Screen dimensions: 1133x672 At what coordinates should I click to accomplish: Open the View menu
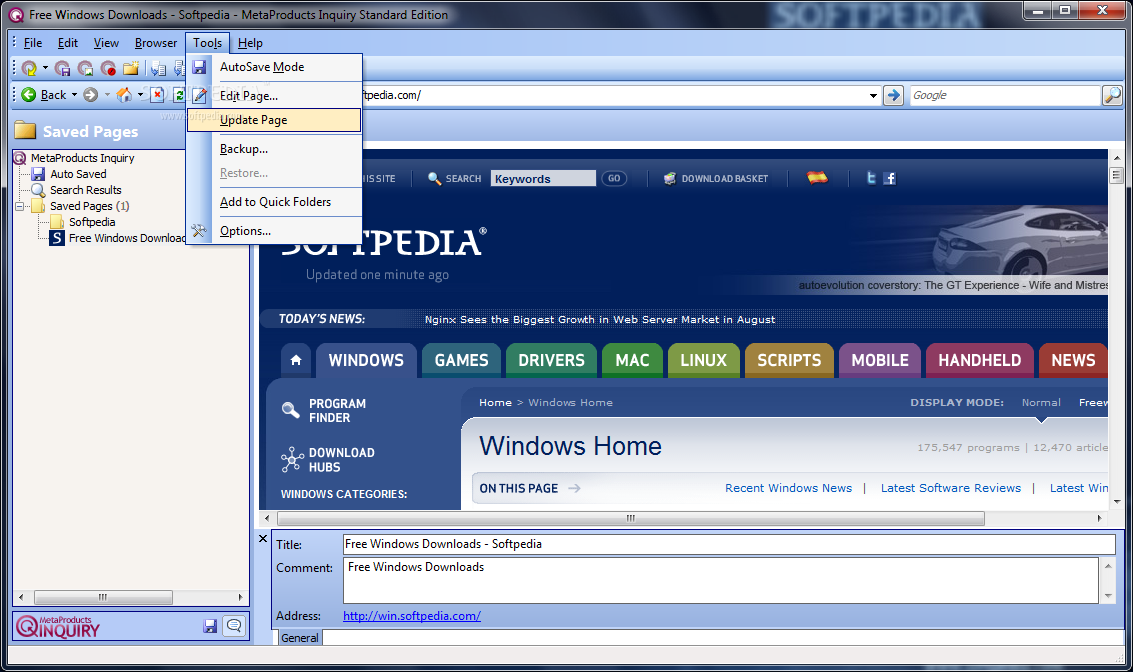click(x=105, y=43)
